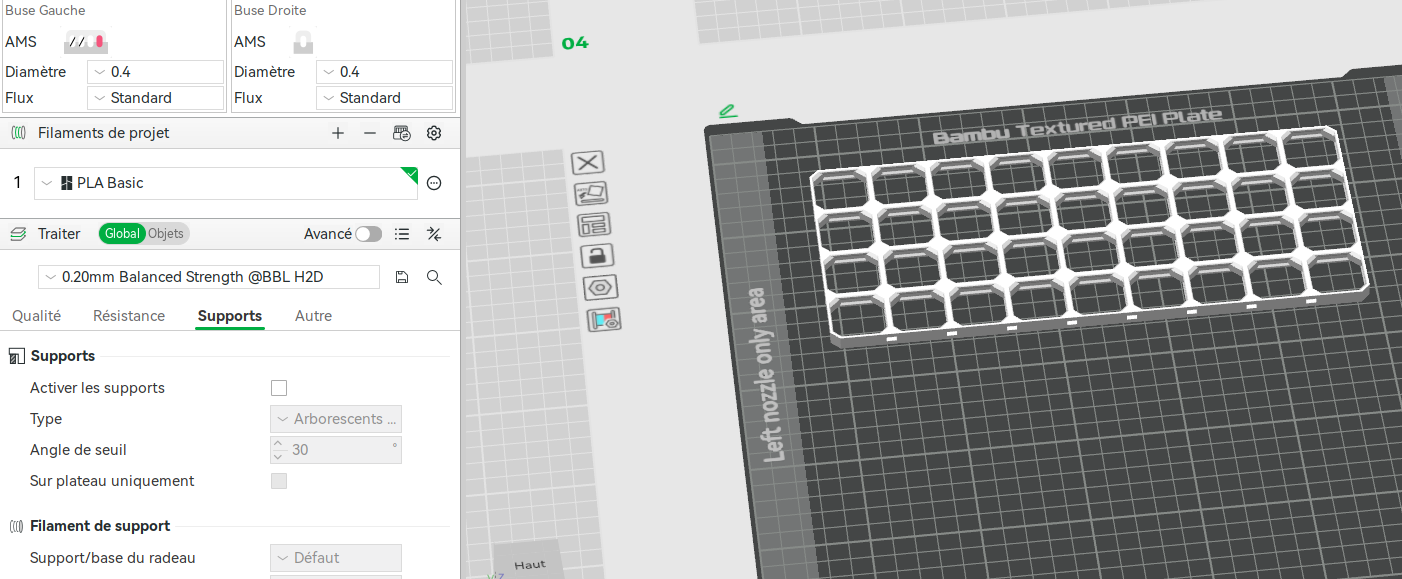Click the Haut face of view cube

[530, 563]
